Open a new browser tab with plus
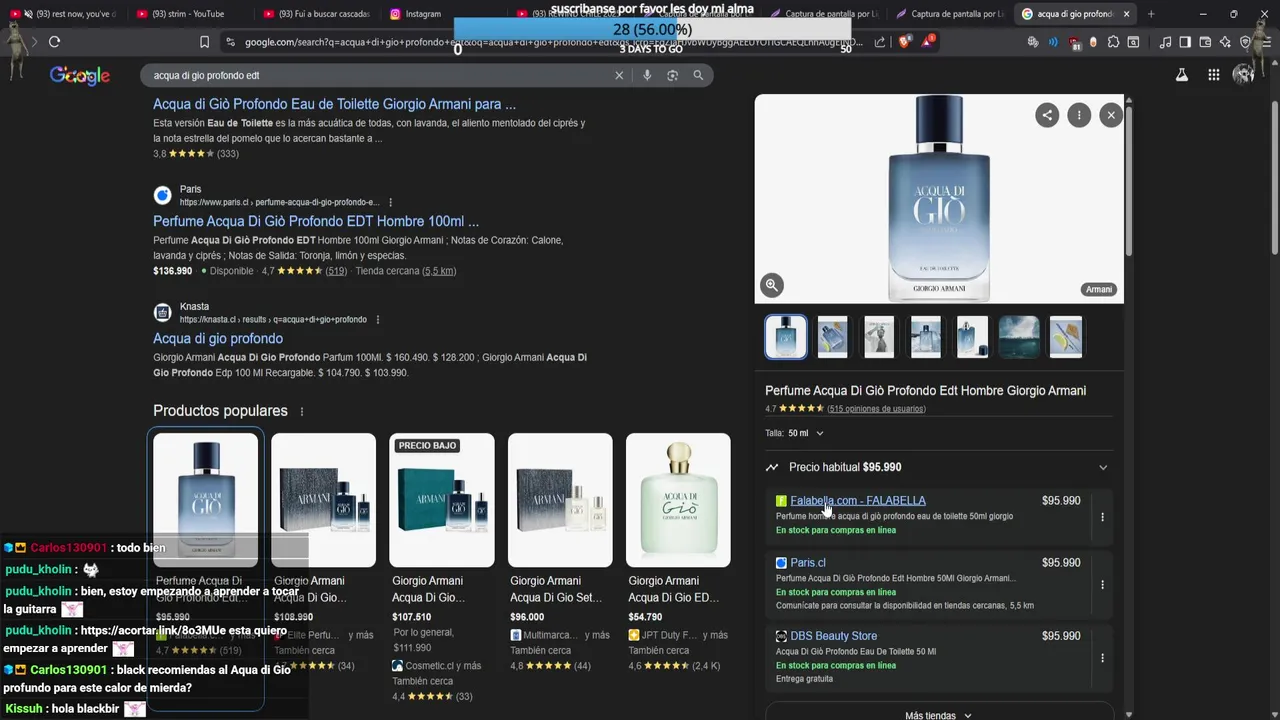 point(1151,14)
